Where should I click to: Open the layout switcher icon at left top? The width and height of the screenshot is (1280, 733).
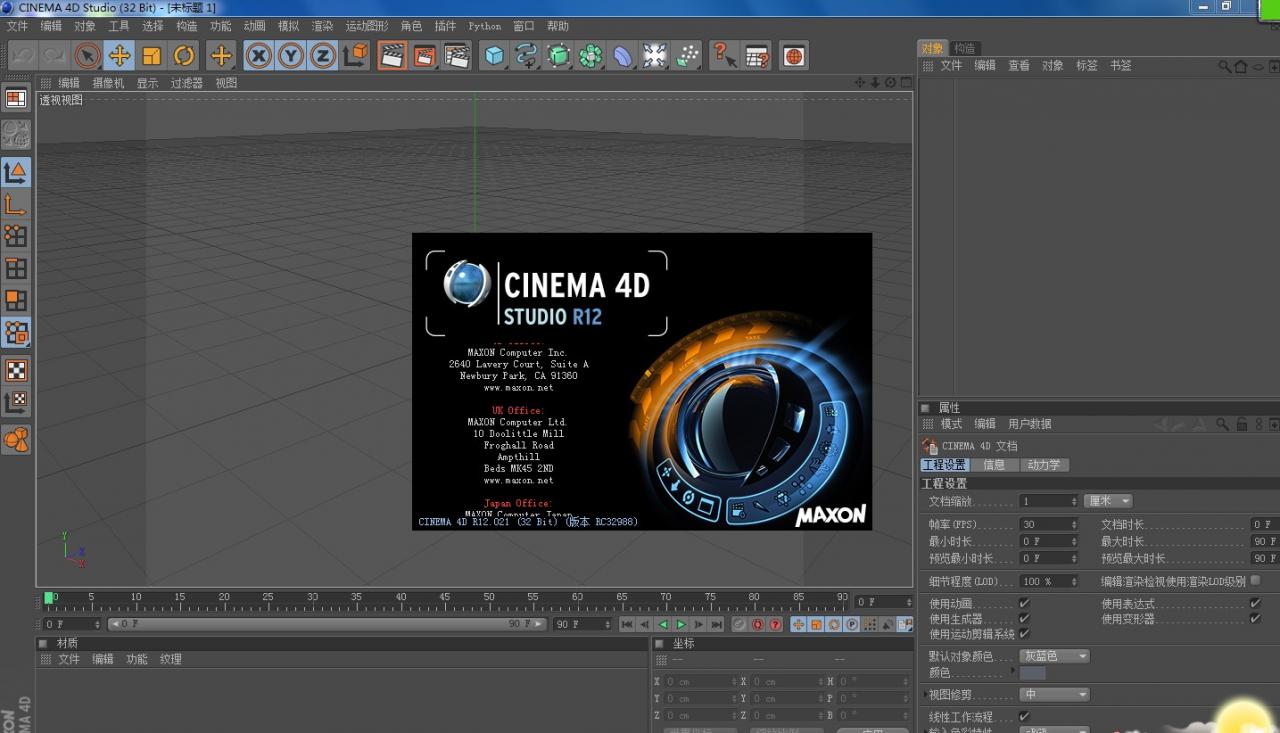(x=16, y=98)
